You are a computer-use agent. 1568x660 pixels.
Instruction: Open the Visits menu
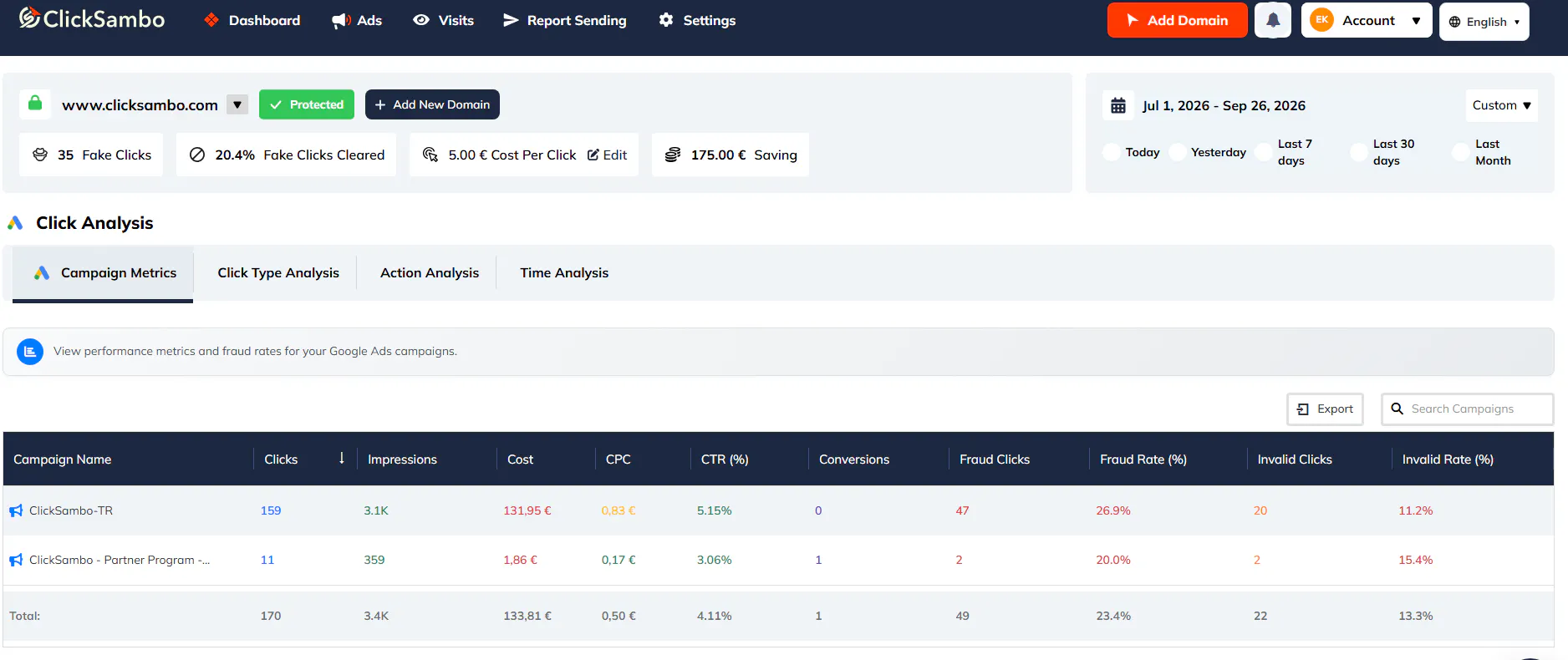click(x=444, y=20)
